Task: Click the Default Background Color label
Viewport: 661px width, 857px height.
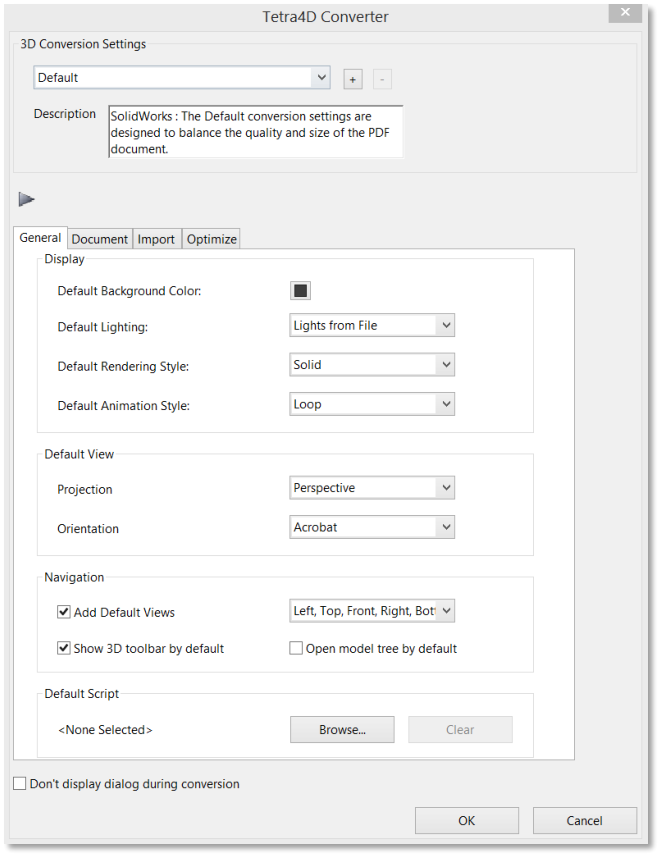Action: pyautogui.click(x=129, y=291)
